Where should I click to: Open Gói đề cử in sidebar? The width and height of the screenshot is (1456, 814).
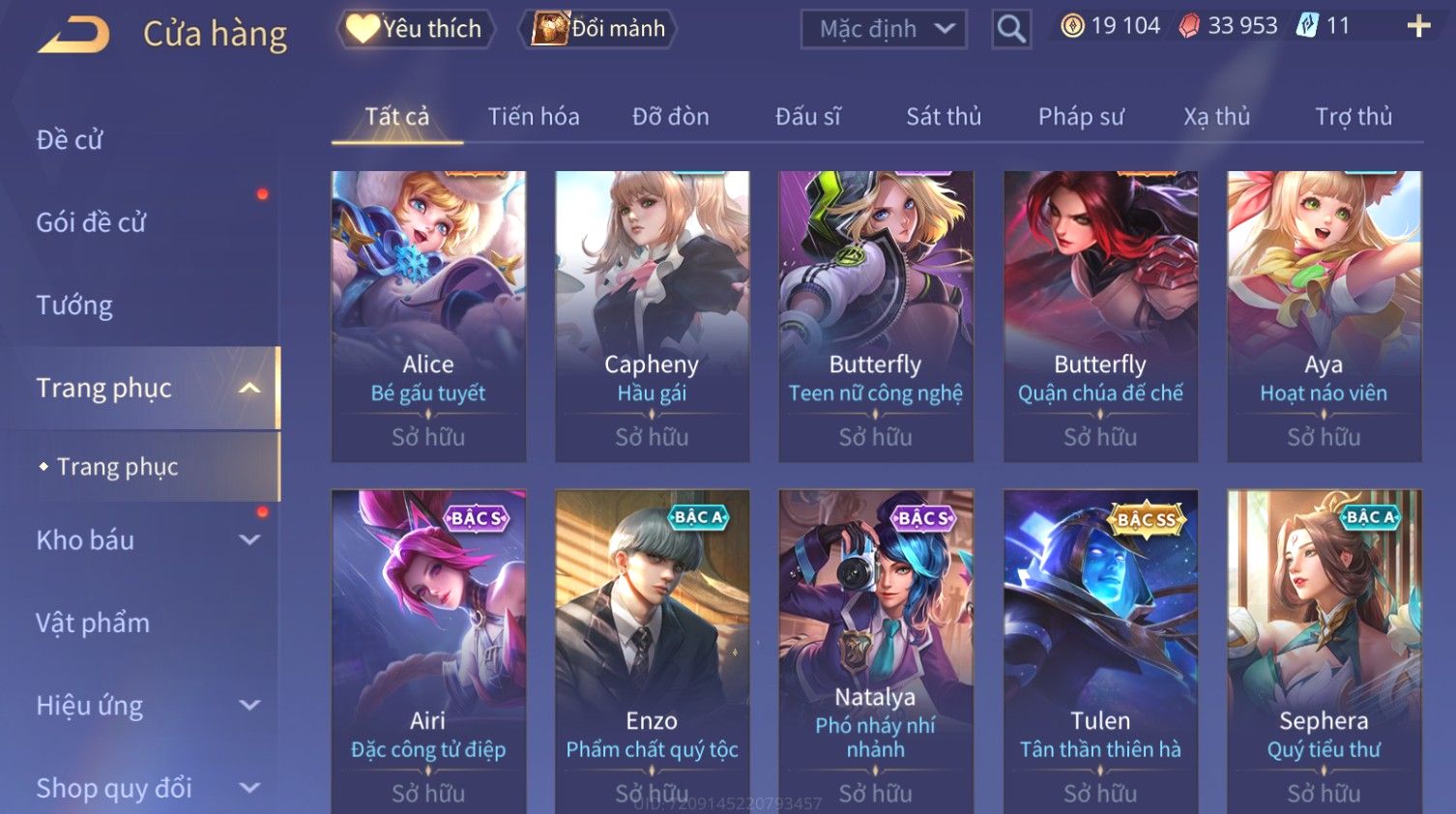tap(91, 222)
